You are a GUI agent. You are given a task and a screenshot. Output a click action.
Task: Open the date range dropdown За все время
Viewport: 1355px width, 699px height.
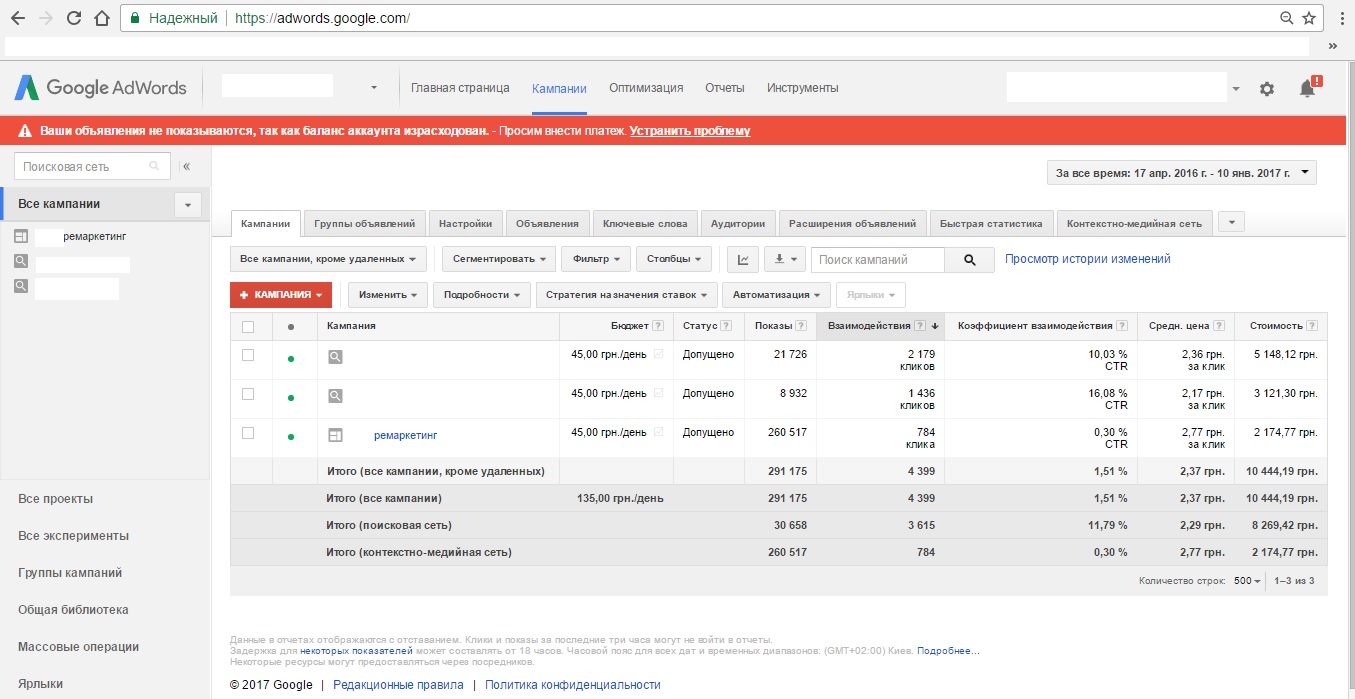click(1182, 173)
